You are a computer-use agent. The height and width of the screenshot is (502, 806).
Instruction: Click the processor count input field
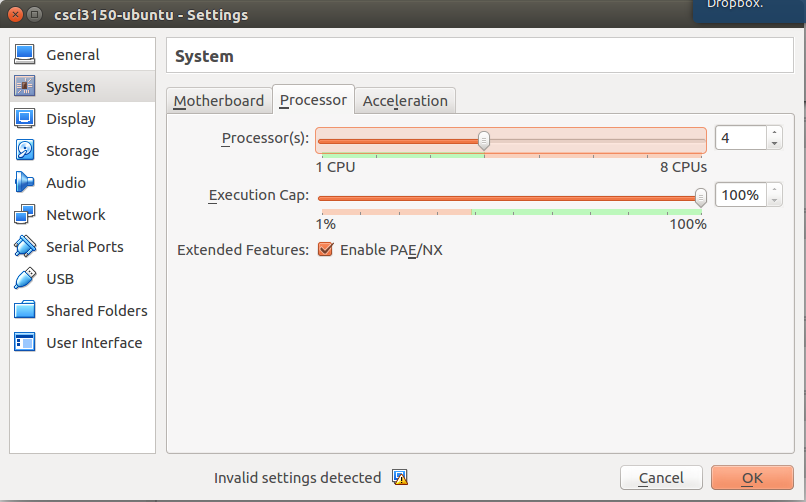[x=740, y=139]
